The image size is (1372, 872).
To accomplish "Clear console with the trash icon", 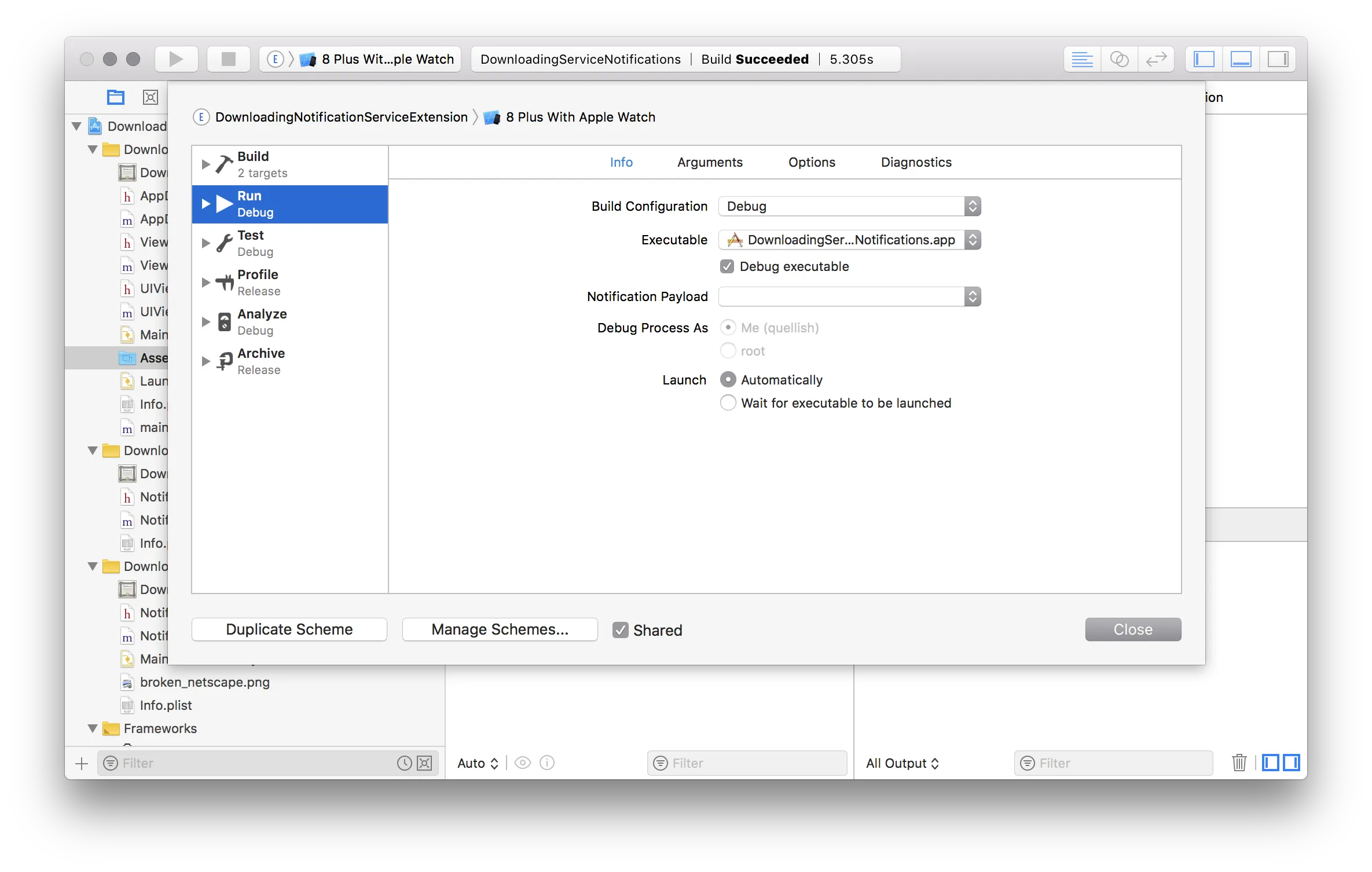I will pos(1239,763).
